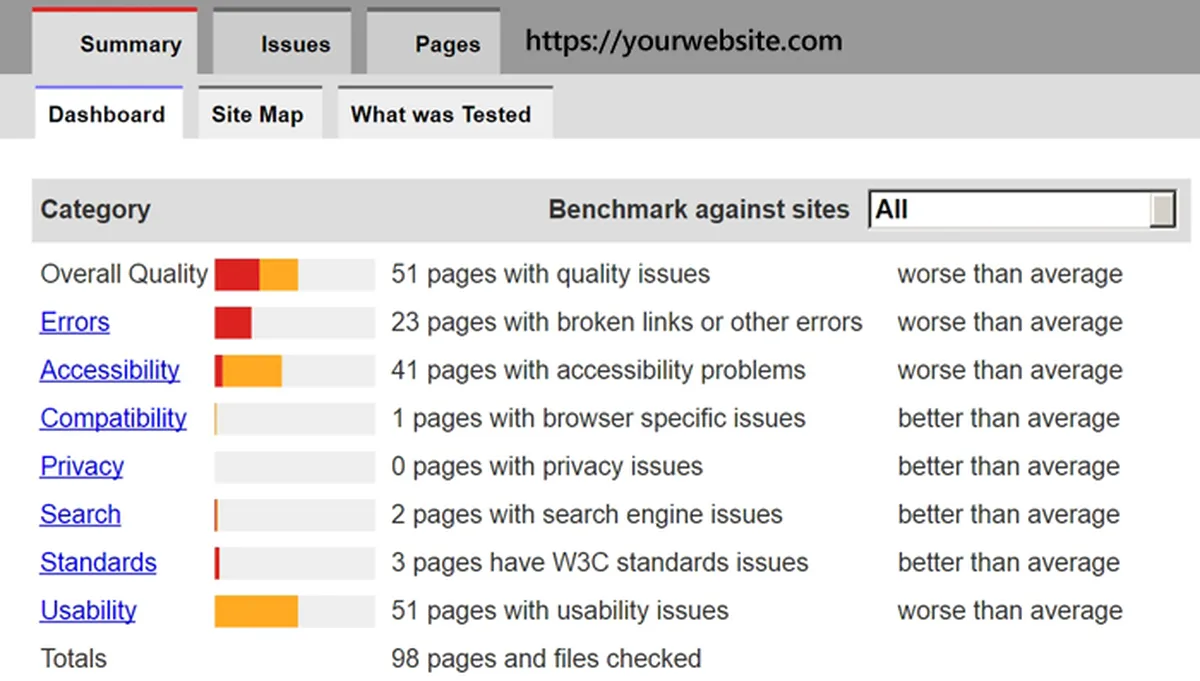Select "1 pages with browser specific issues"
The width and height of the screenshot is (1200, 681).
(x=598, y=418)
